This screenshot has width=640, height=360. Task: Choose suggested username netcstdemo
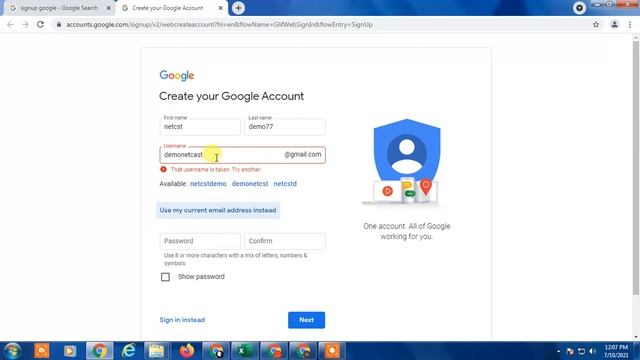[208, 184]
